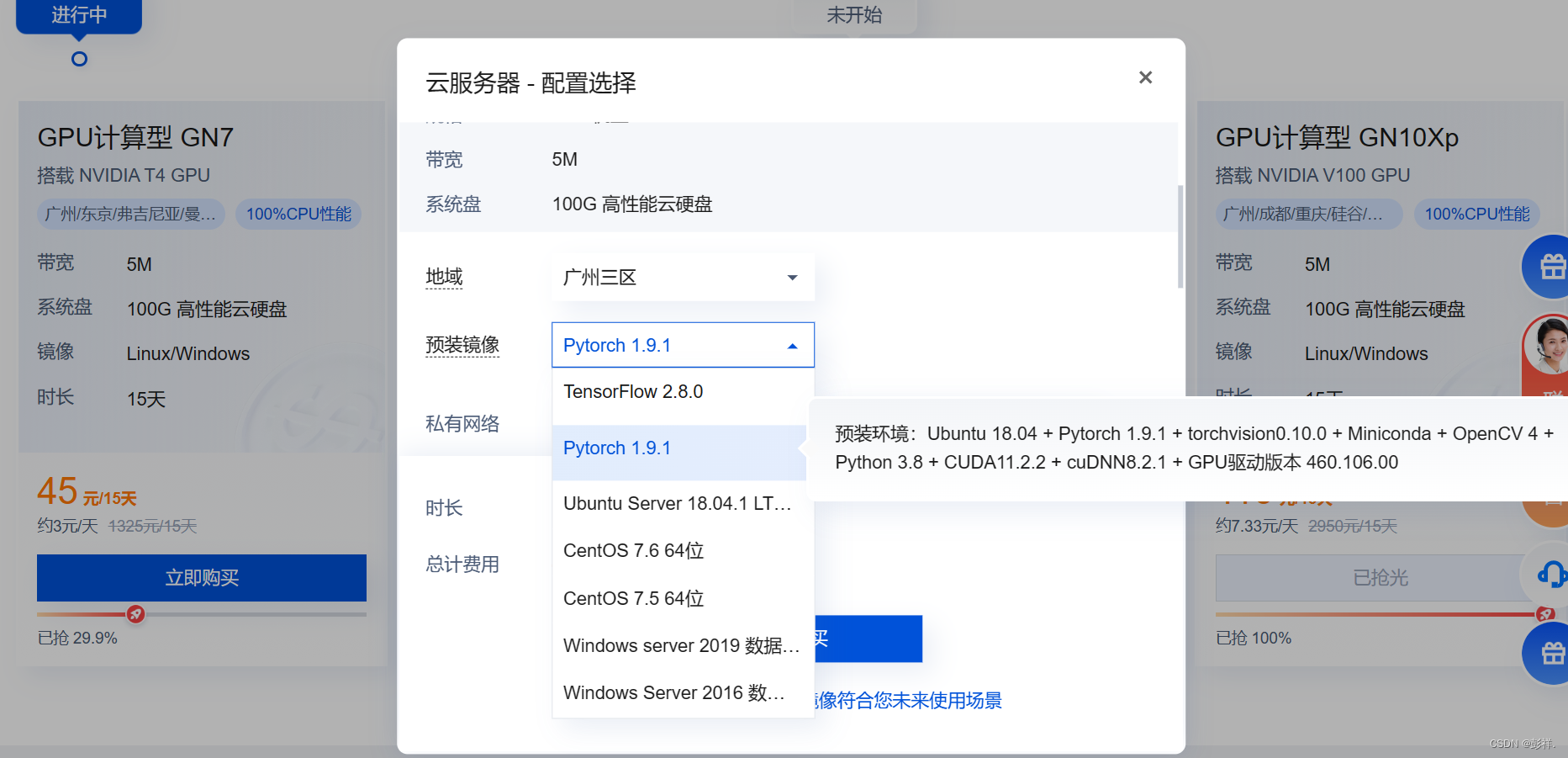
Task: Click the 已抢 29.9% progress text
Action: pos(77,639)
